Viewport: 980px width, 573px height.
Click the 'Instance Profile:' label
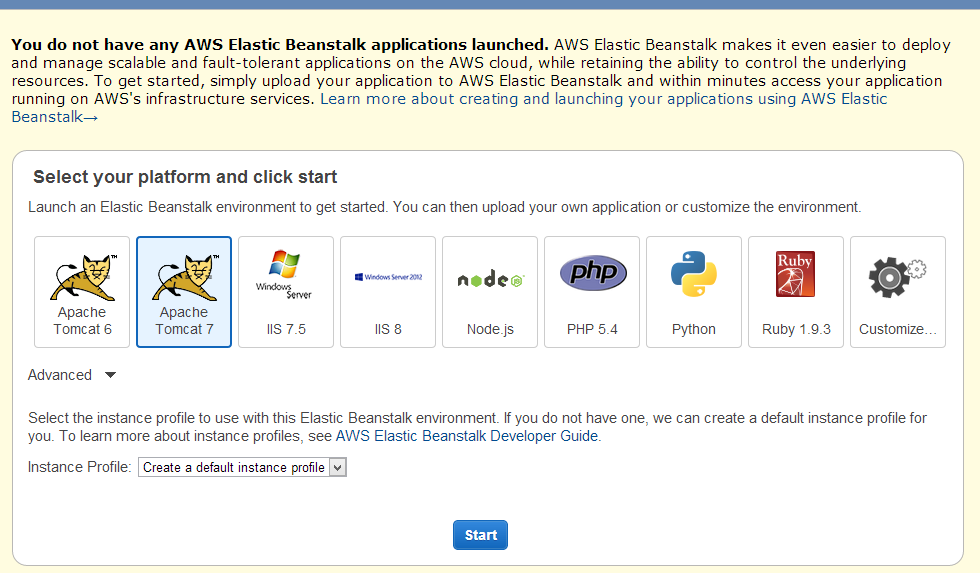[79, 467]
